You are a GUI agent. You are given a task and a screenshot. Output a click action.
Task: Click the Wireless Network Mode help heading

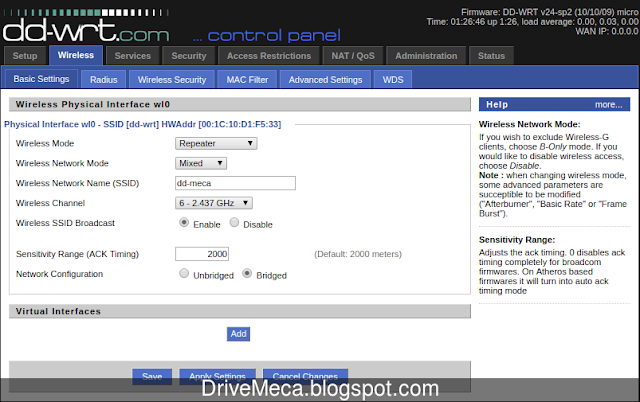529,124
